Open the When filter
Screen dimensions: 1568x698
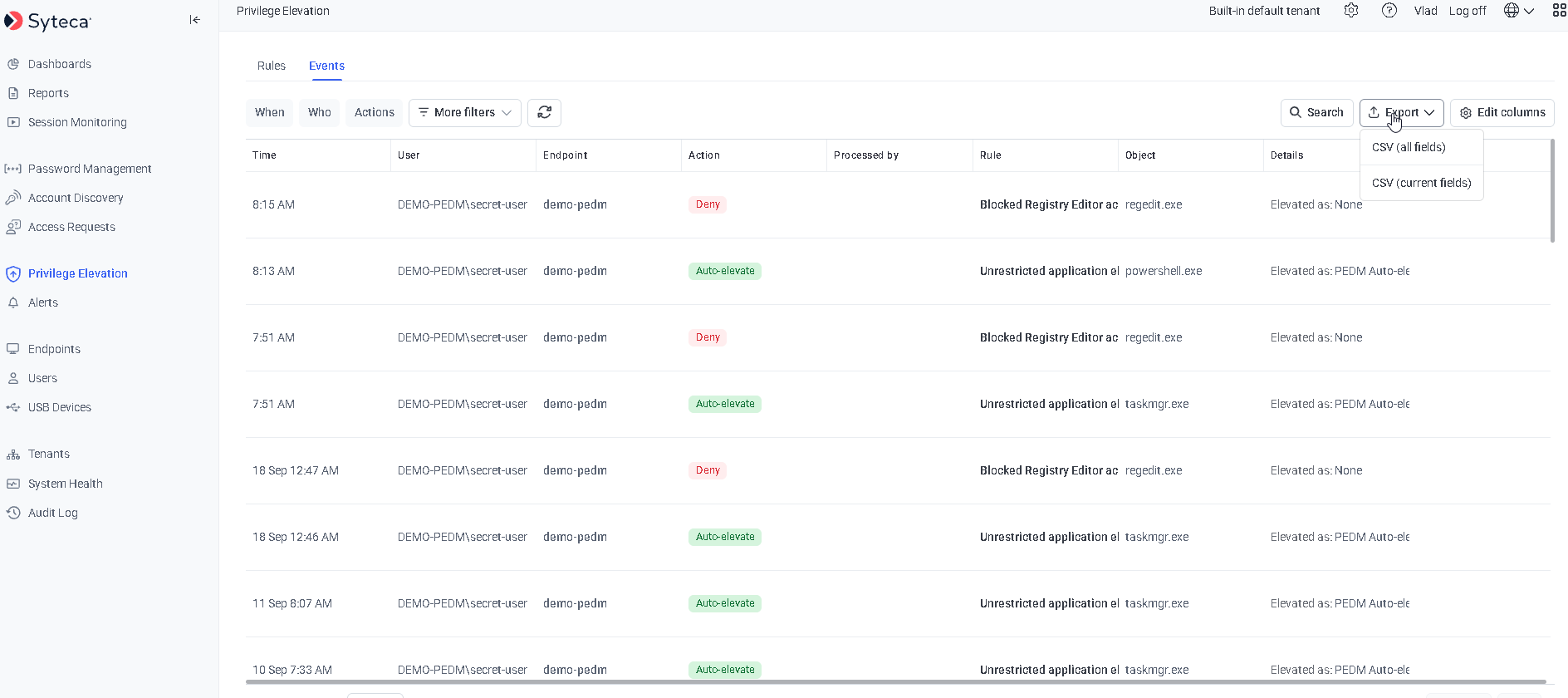click(x=269, y=112)
